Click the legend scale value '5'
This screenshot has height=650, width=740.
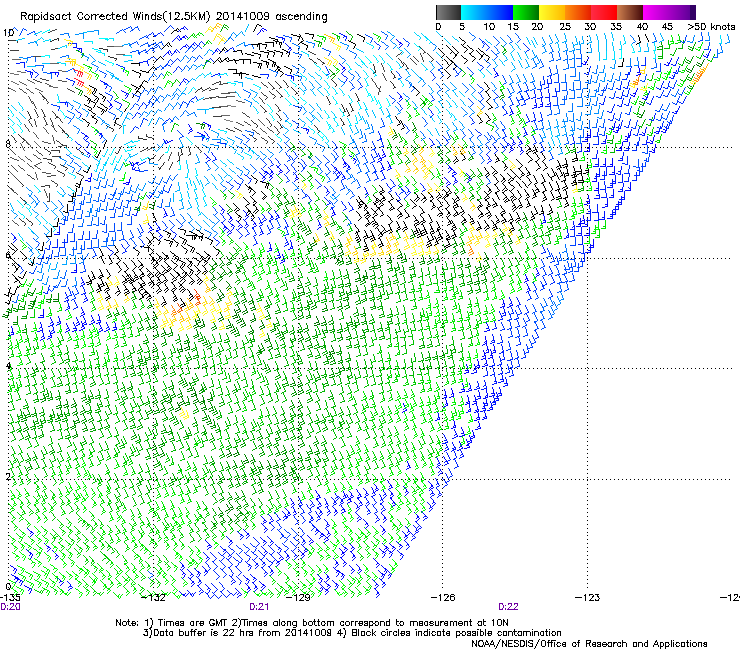point(462,27)
